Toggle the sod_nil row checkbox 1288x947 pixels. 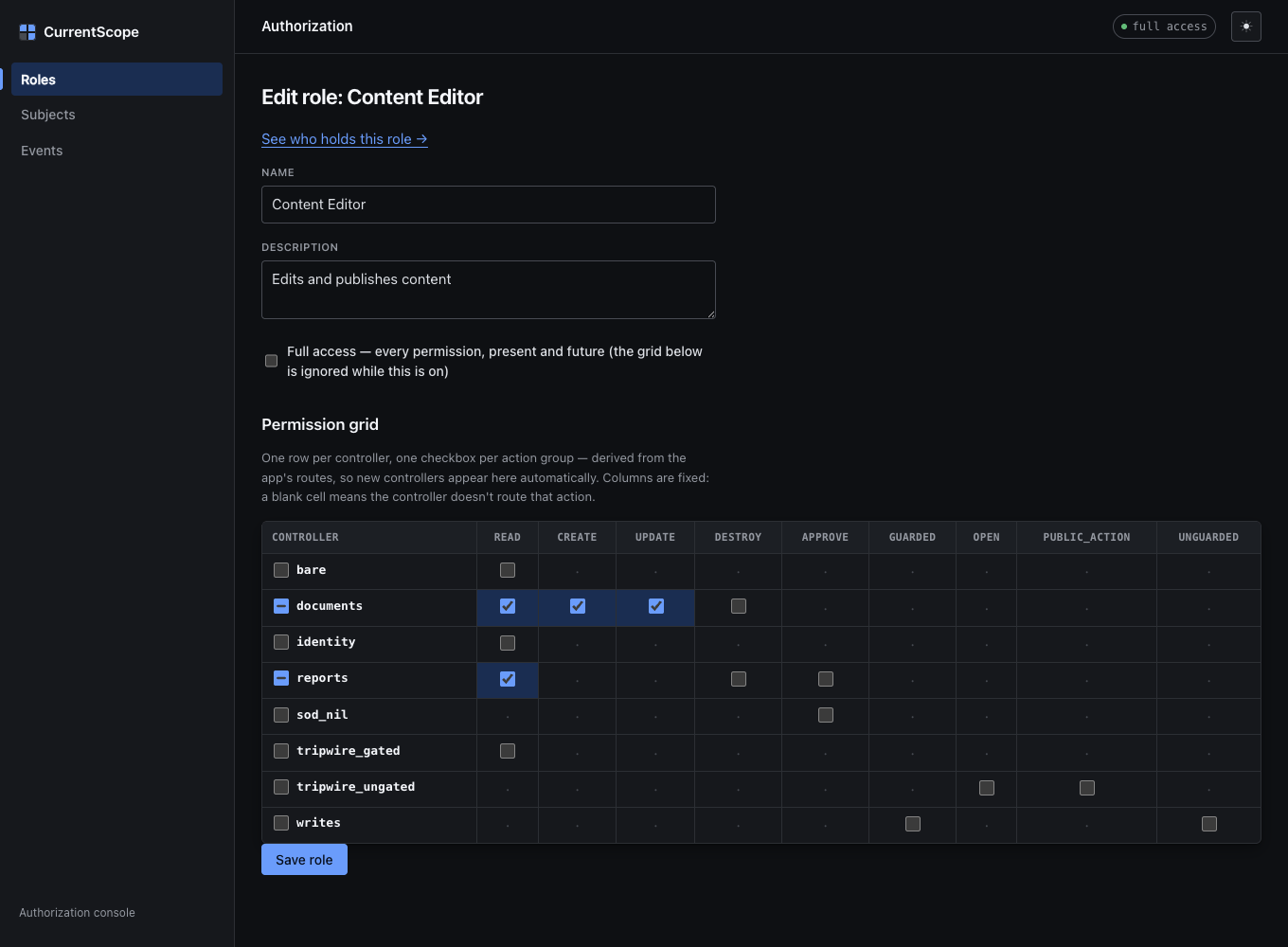[x=281, y=715]
